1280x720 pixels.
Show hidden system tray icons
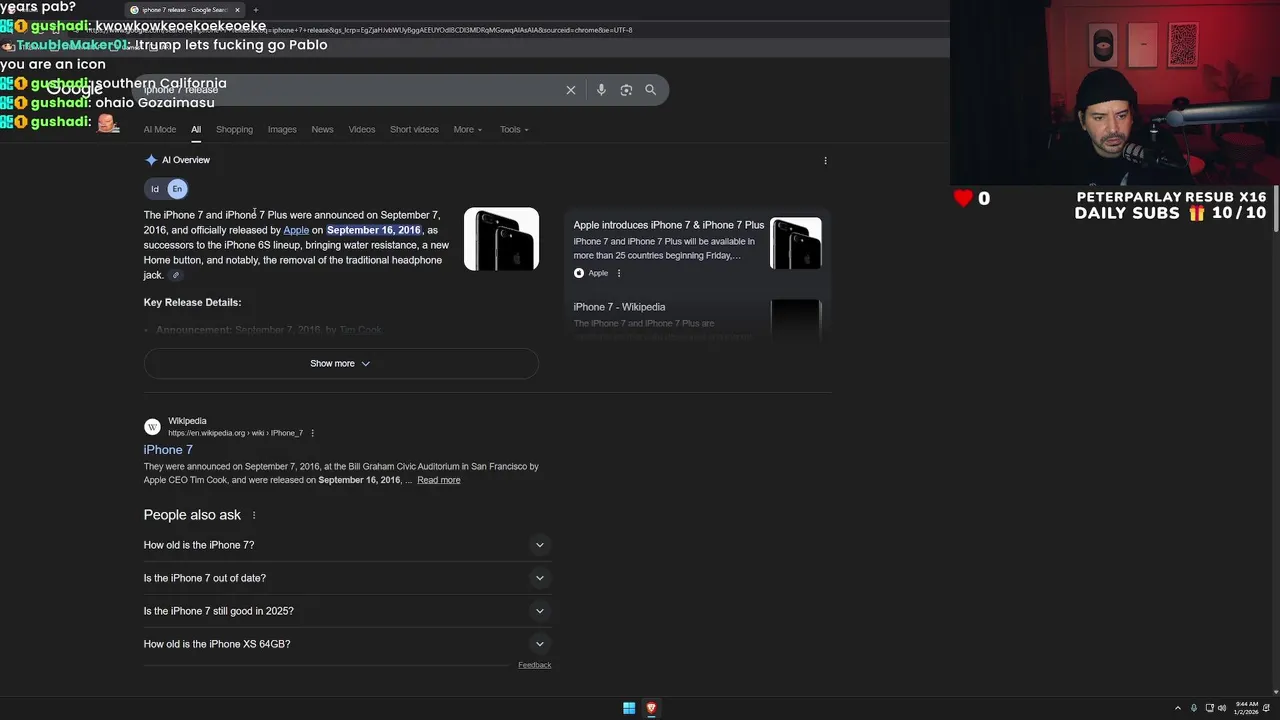(x=1177, y=708)
